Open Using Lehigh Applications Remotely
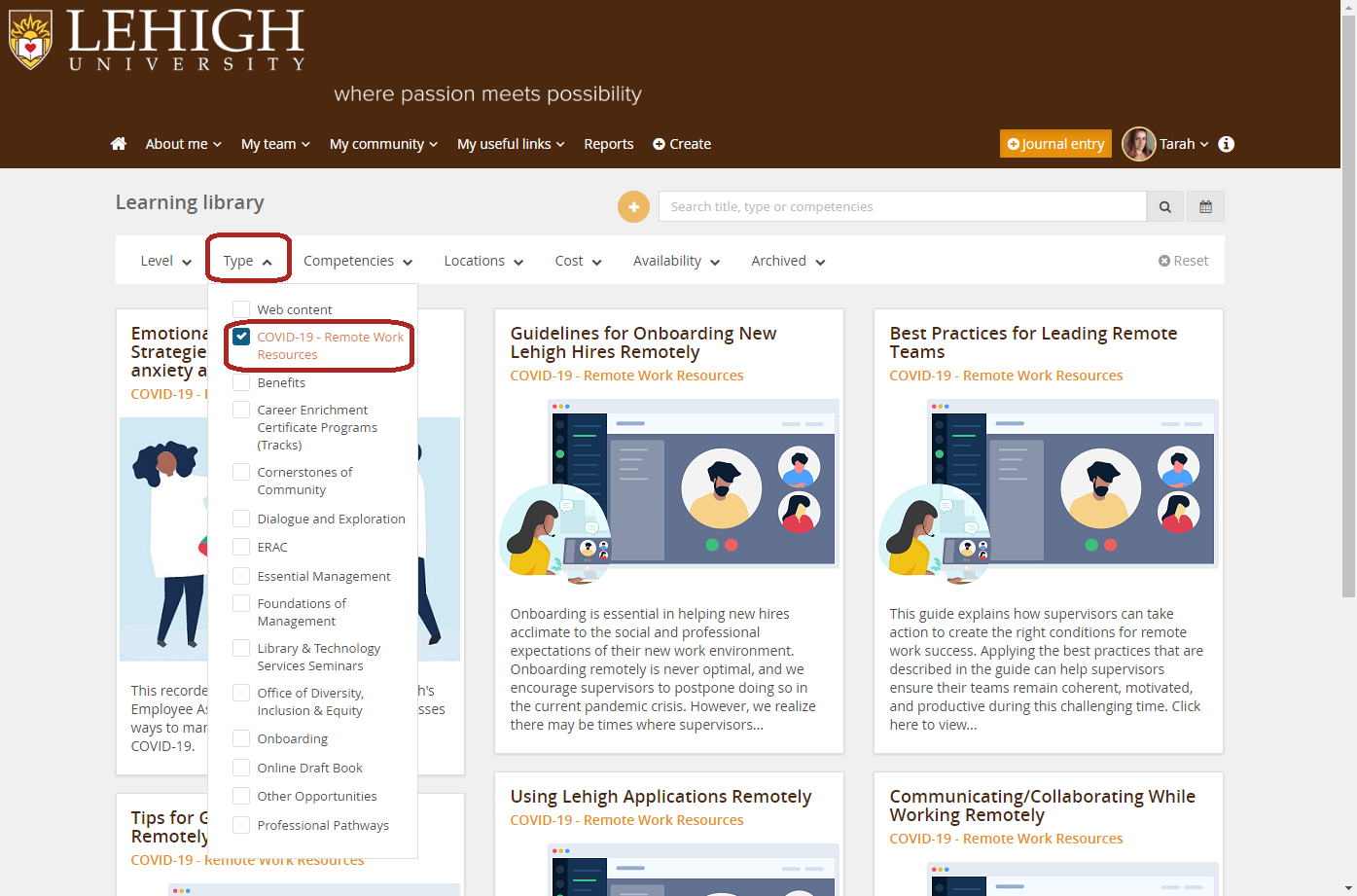 pyautogui.click(x=661, y=797)
